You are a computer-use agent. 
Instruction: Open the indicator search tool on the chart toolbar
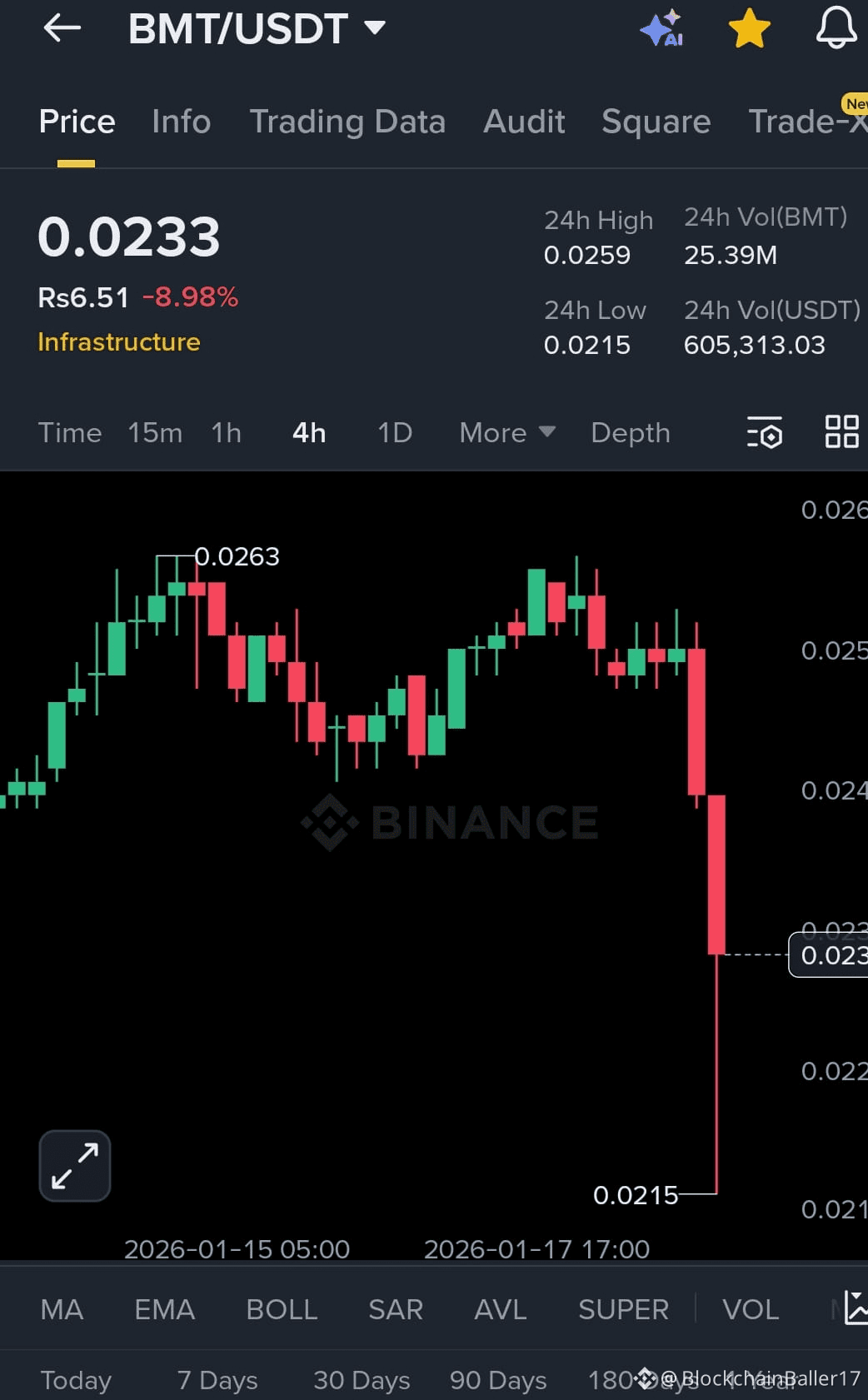click(765, 432)
